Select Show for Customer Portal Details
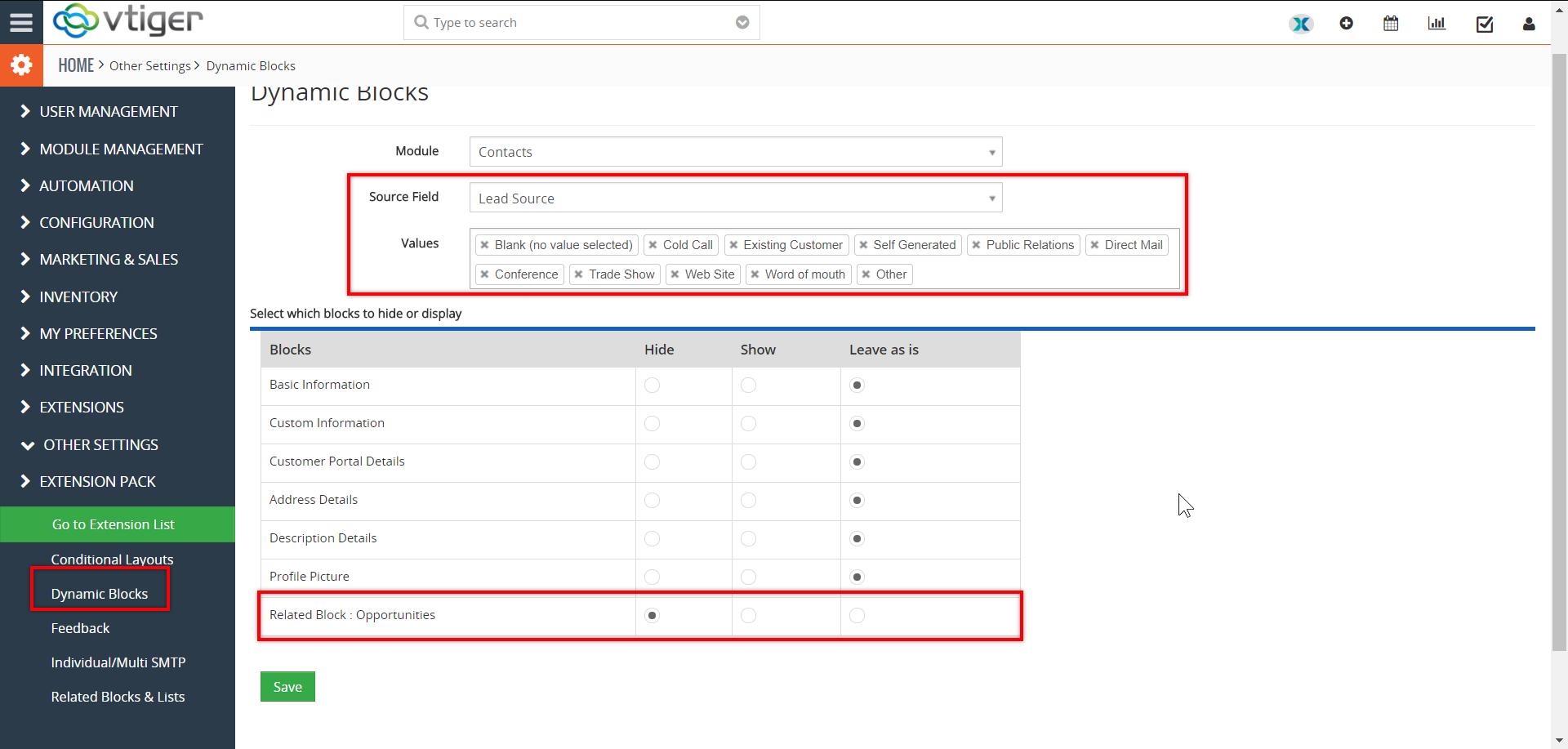The height and width of the screenshot is (749, 1568). pyautogui.click(x=748, y=461)
